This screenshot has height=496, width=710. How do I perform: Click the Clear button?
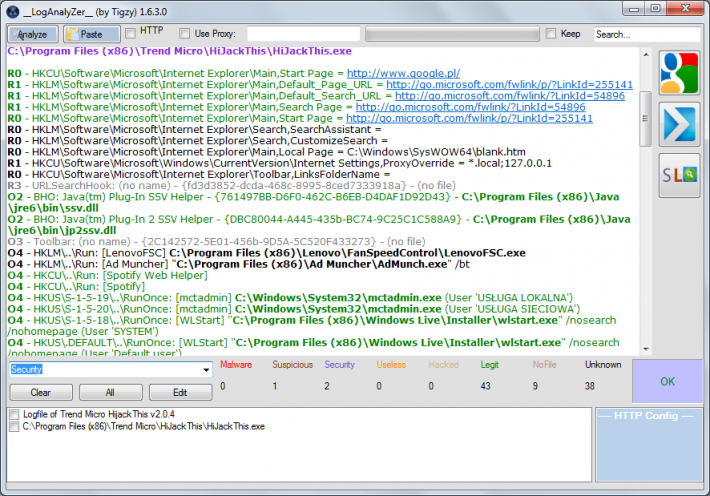click(x=41, y=392)
